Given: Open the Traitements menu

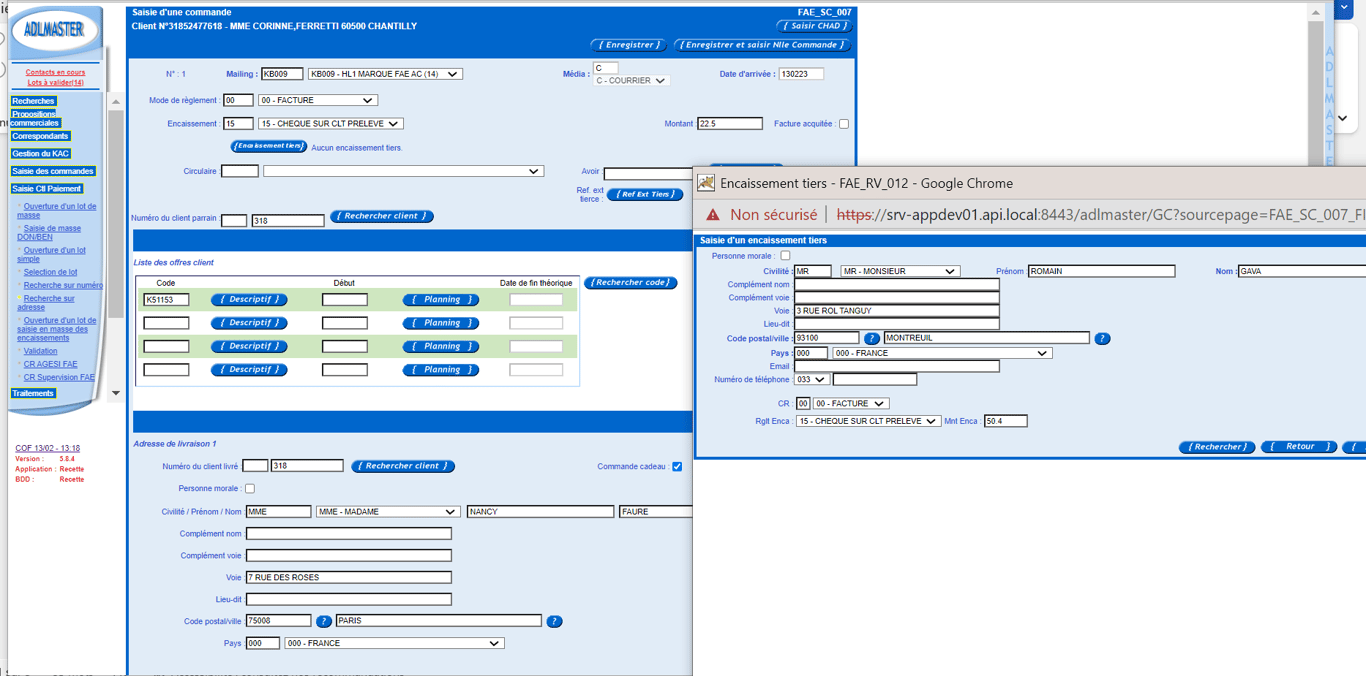Looking at the screenshot, I should (33, 394).
